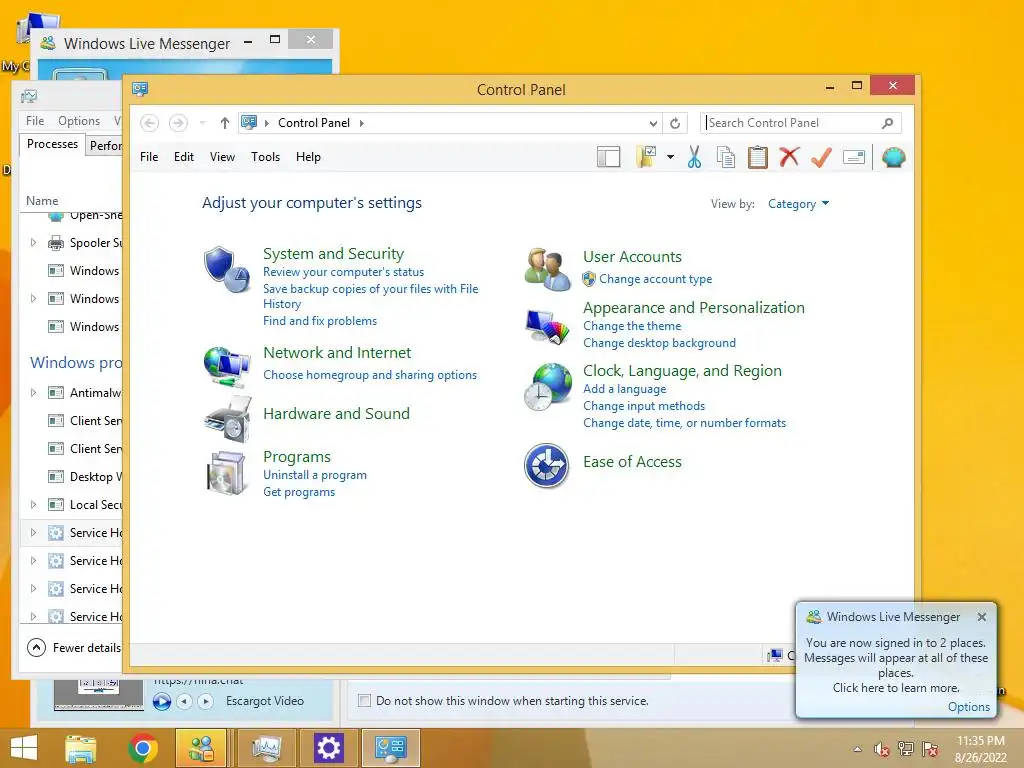Click Uninstall a program link
Viewport: 1024px width, 768px height.
click(x=315, y=475)
